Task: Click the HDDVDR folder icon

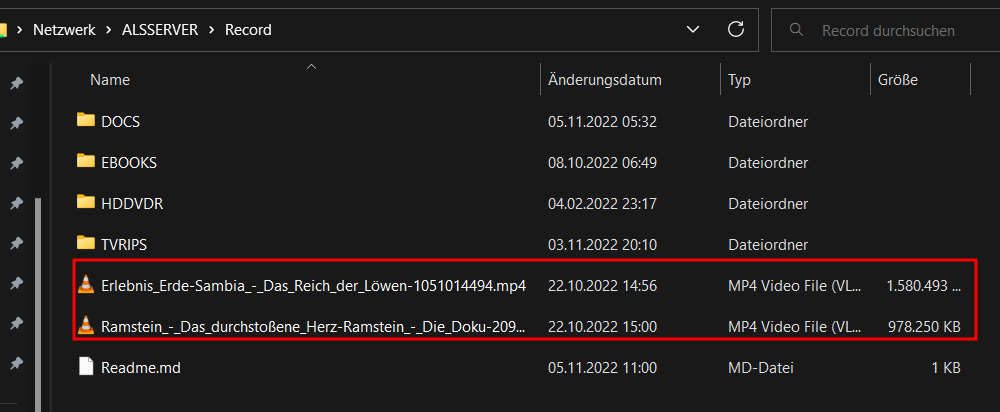Action: [x=85, y=202]
